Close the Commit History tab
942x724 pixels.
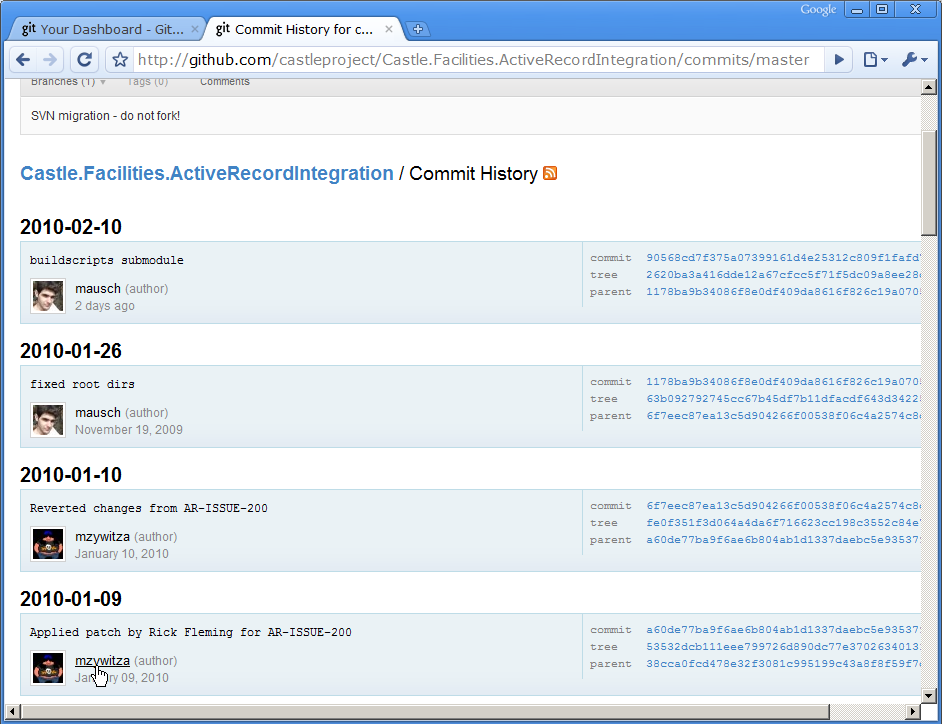[389, 29]
